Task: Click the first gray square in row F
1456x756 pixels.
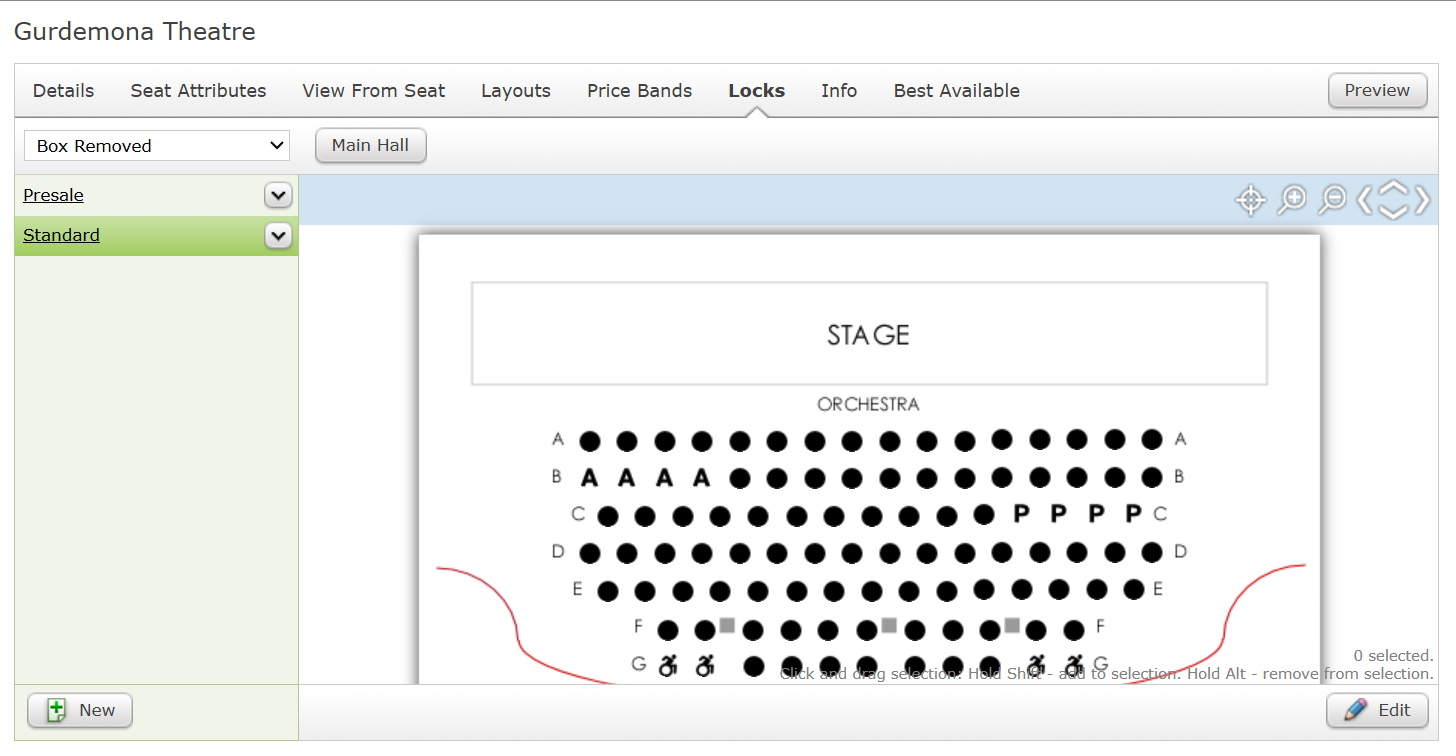Action: pyautogui.click(x=727, y=625)
